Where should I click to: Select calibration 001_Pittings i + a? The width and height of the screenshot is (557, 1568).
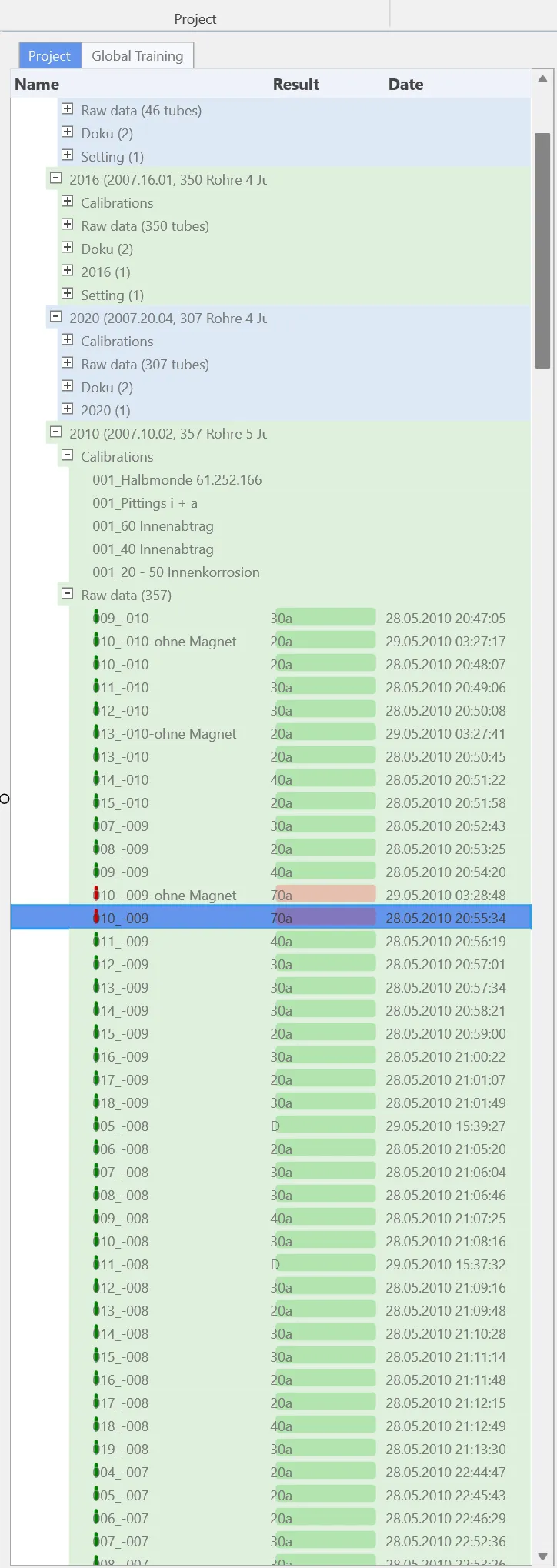145,503
